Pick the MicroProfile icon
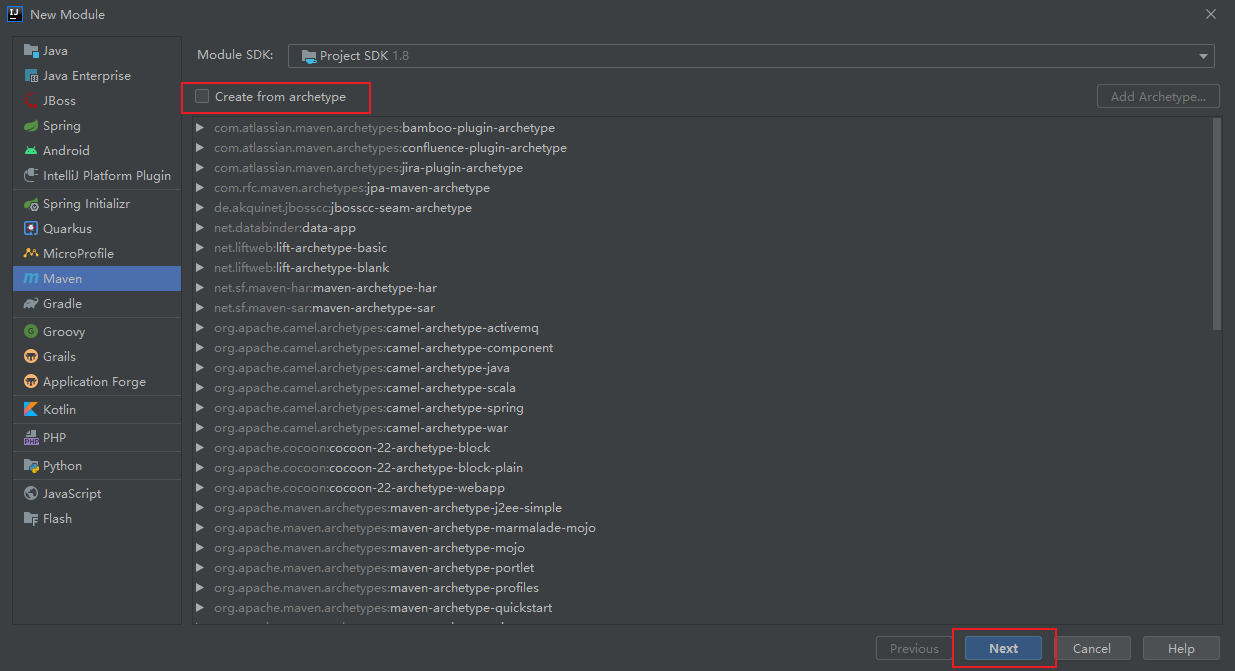The image size is (1235, 671). pyautogui.click(x=31, y=254)
